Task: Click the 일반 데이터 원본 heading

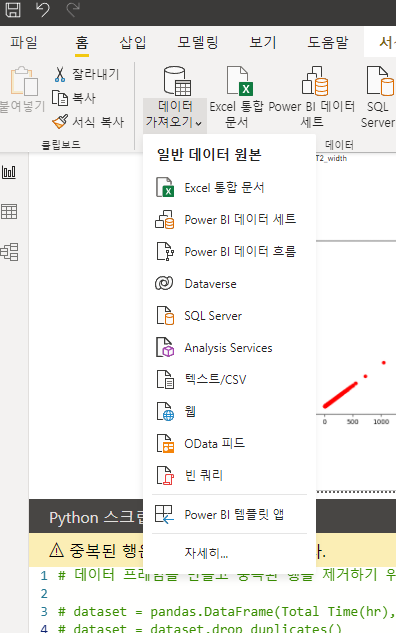Action: [209, 155]
